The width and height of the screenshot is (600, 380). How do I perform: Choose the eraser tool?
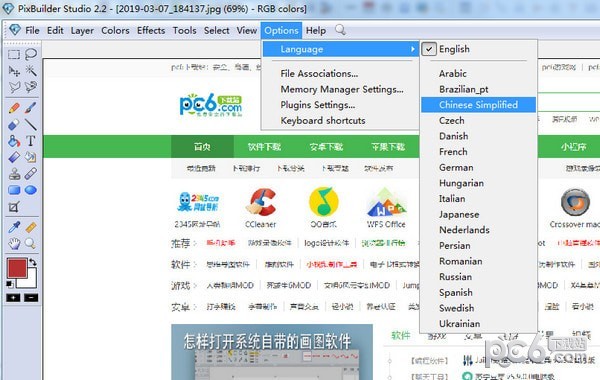click(x=14, y=125)
